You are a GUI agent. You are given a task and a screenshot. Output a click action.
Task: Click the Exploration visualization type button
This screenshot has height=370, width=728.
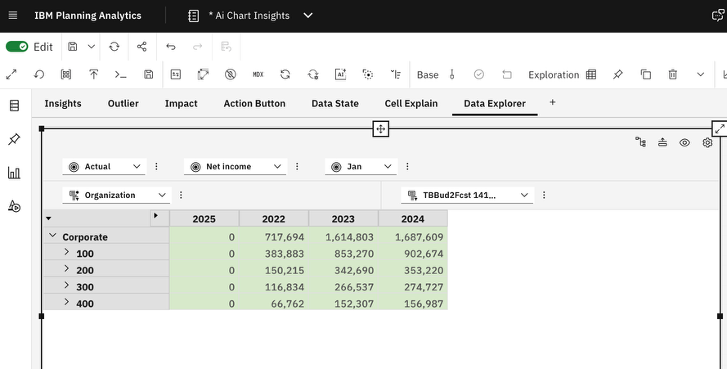tap(562, 75)
